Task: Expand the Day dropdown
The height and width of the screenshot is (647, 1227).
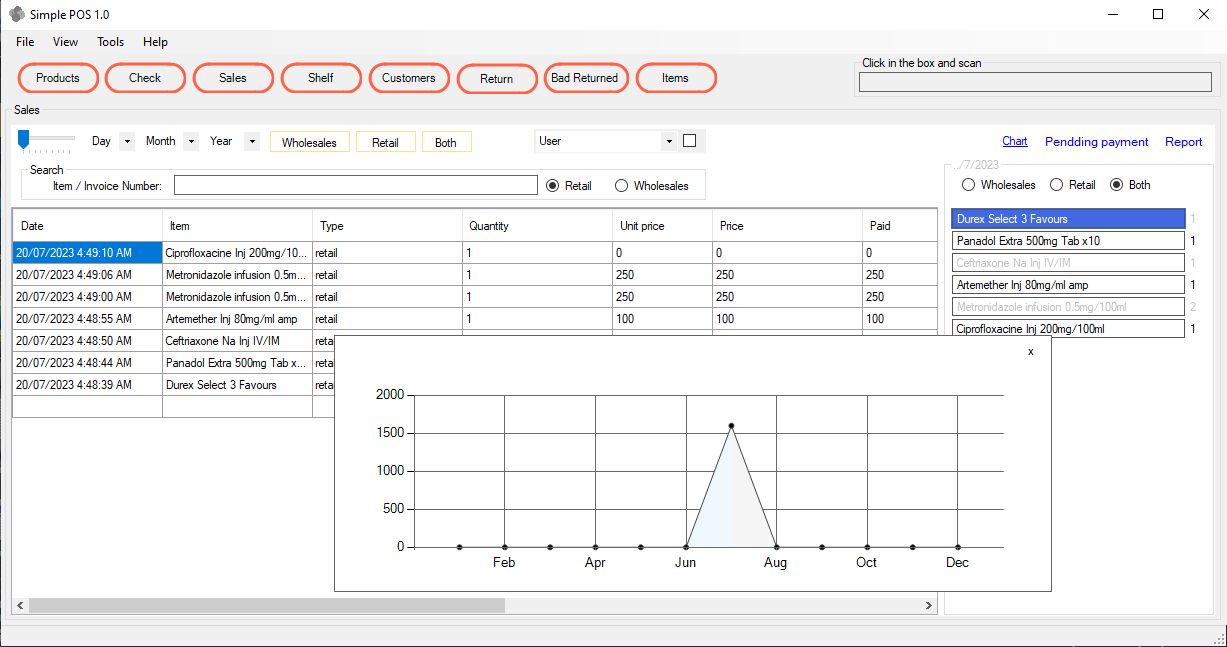Action: point(126,142)
